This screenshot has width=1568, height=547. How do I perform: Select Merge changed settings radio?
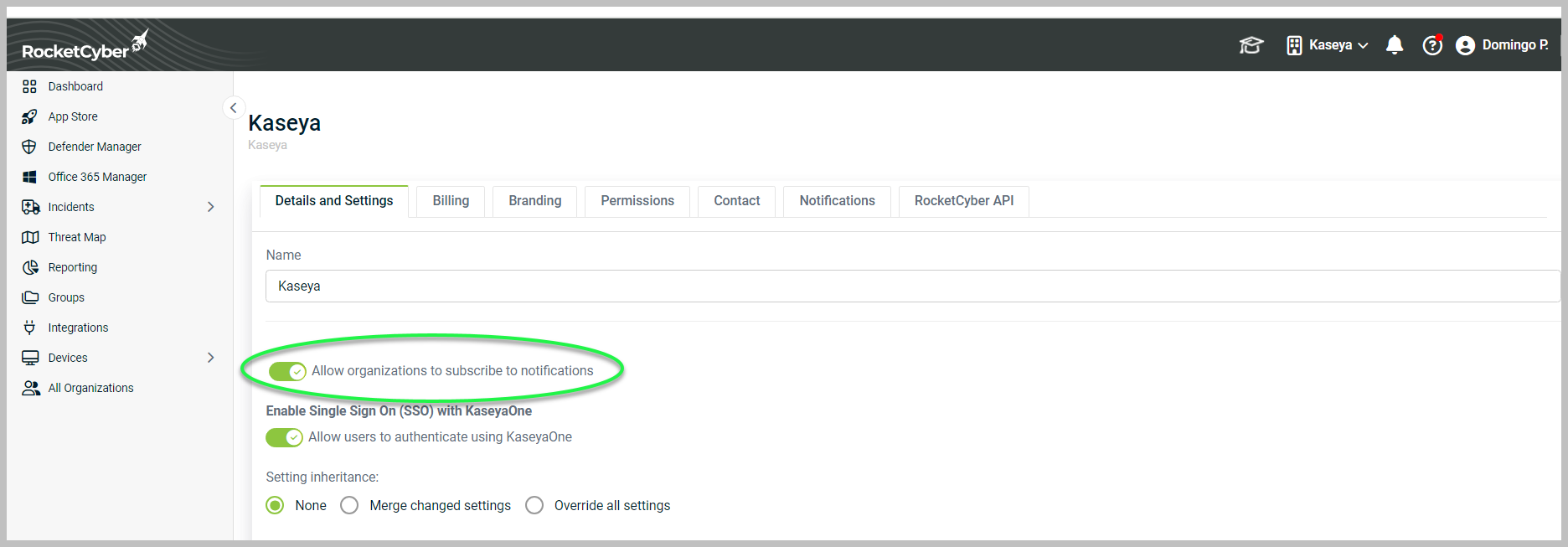(349, 505)
